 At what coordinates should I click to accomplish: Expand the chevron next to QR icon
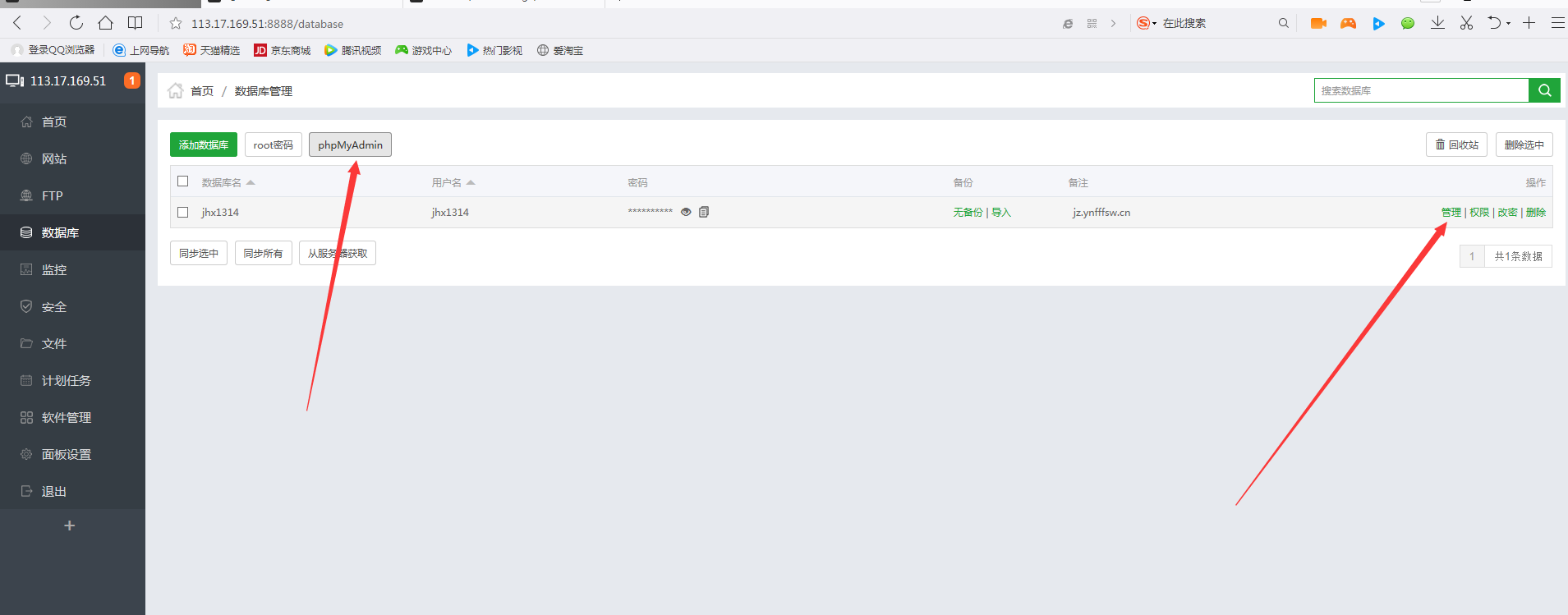(1113, 24)
